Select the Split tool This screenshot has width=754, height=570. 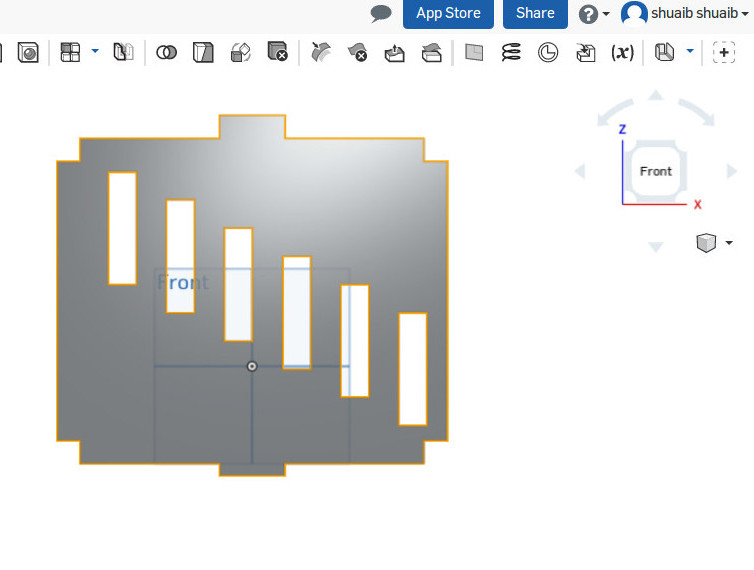pyautogui.click(x=203, y=52)
